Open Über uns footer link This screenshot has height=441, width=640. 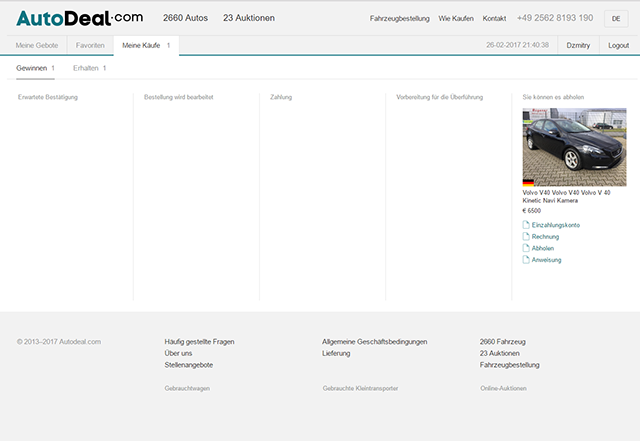point(178,353)
